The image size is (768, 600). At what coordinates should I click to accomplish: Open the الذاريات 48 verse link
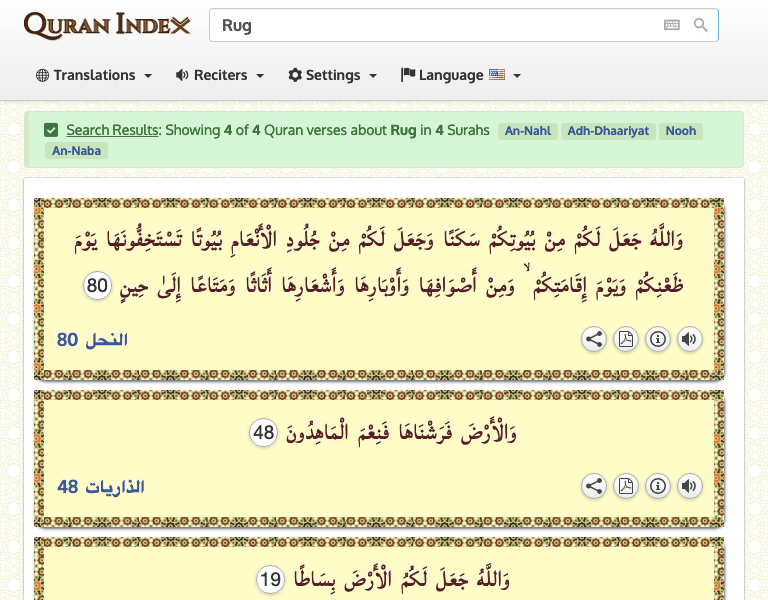click(100, 487)
